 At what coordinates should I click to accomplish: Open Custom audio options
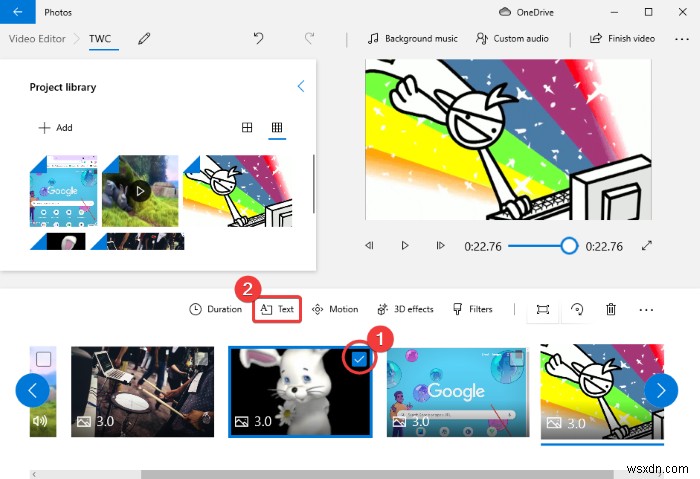512,38
